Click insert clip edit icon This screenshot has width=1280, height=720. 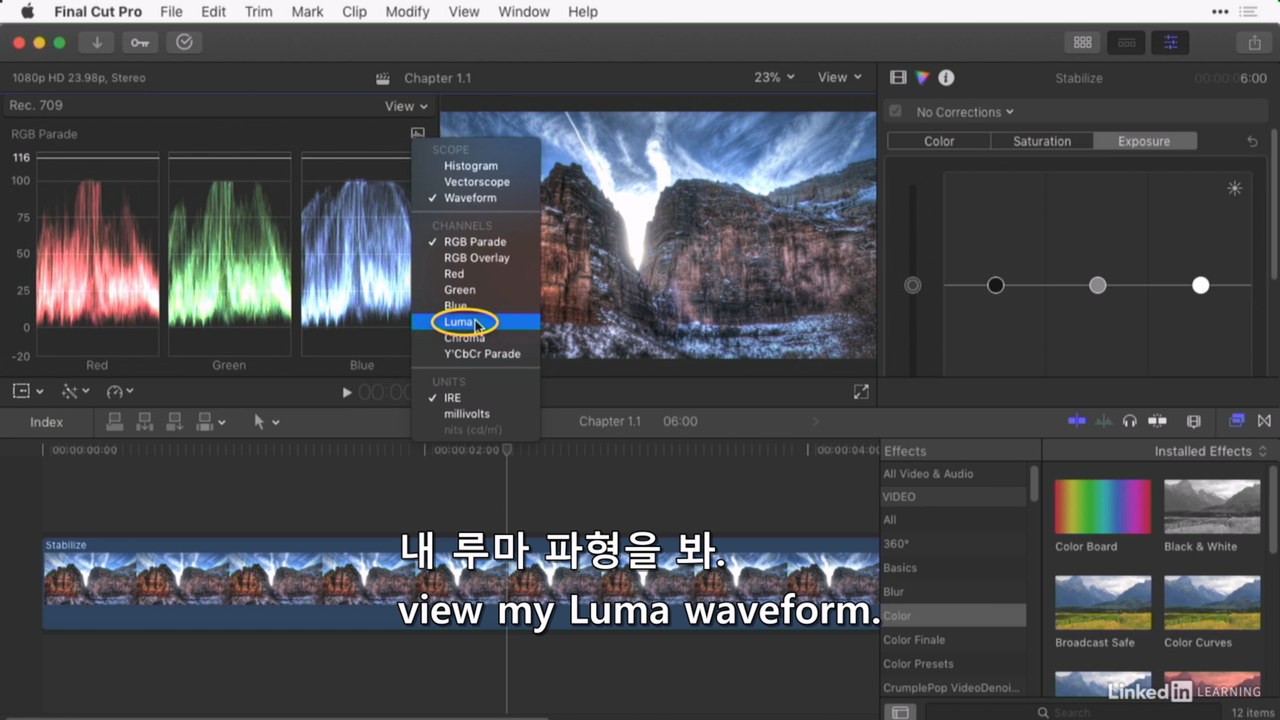pyautogui.click(x=145, y=422)
